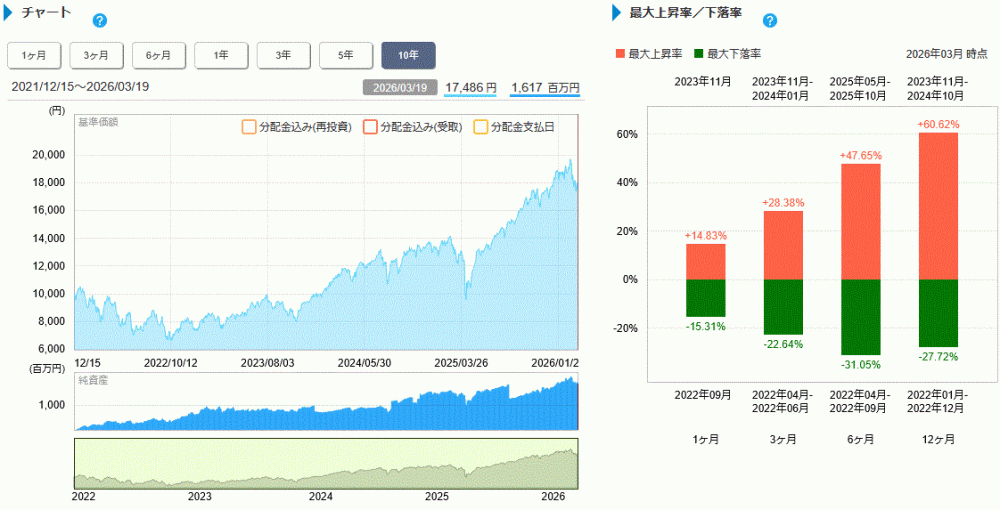Click the -31.05% 6ヶ月 green bar
The width and height of the screenshot is (1000, 510).
pos(860,316)
